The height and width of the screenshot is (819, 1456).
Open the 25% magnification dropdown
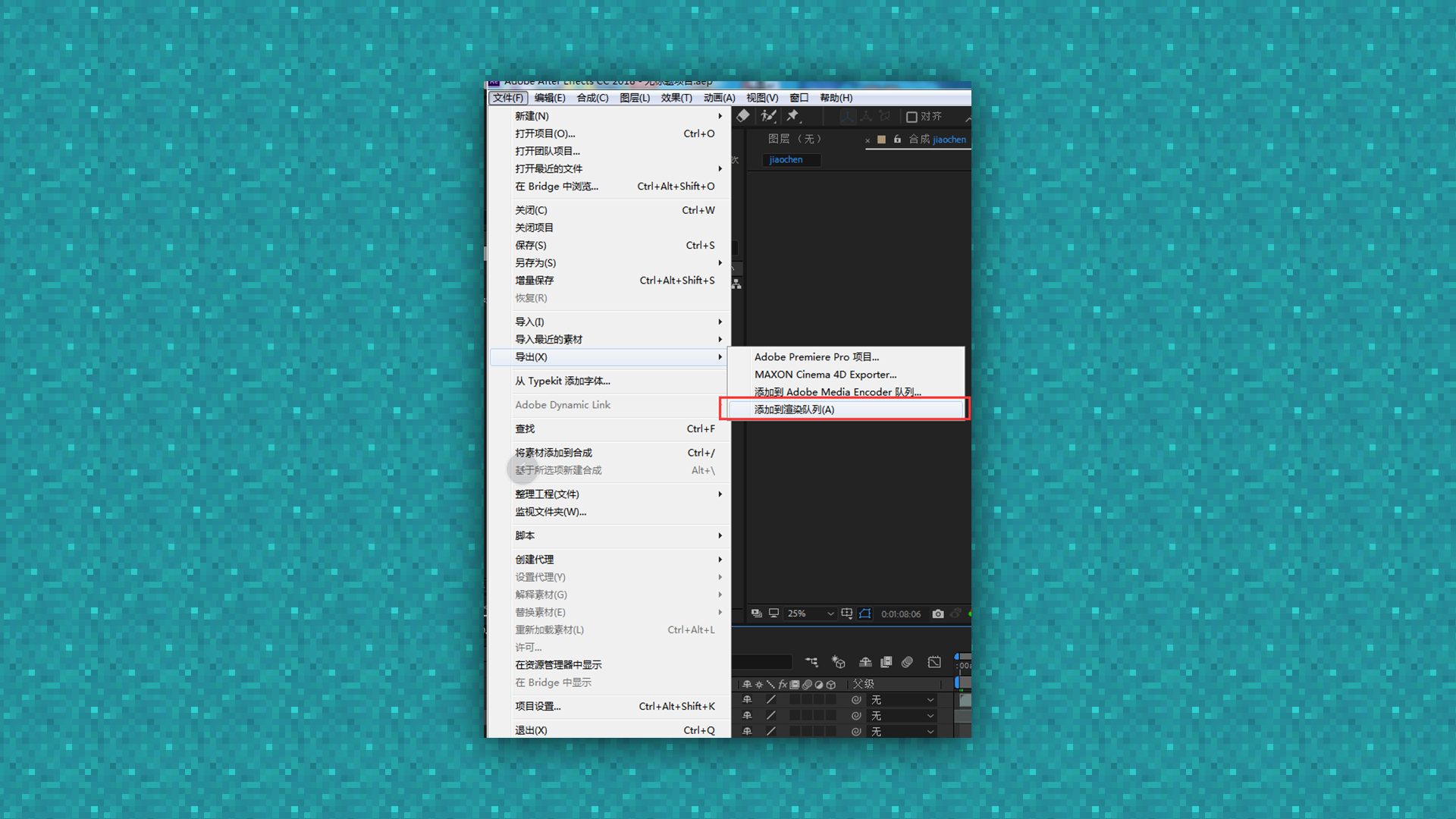point(810,613)
